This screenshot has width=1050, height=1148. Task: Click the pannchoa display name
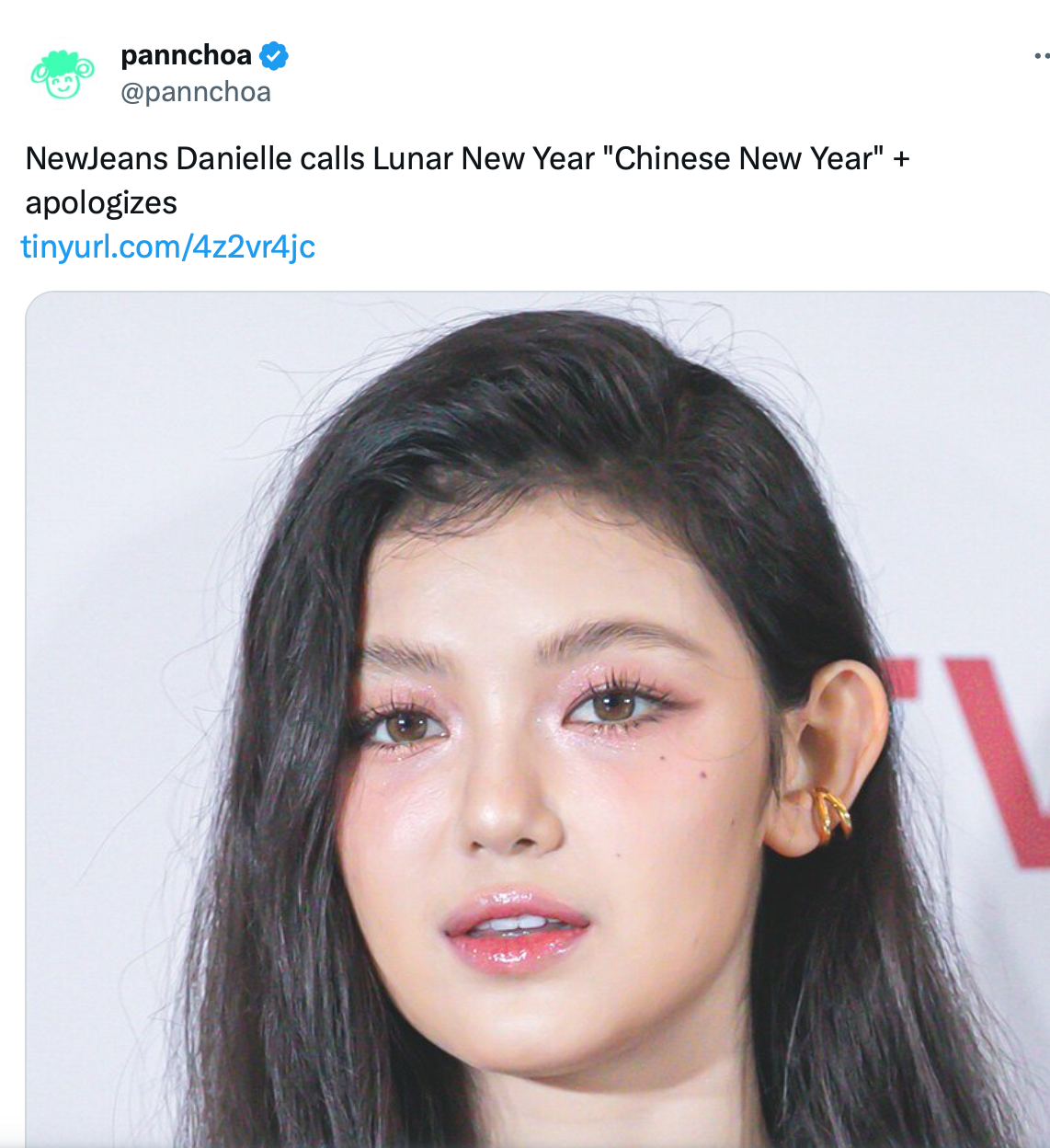[x=186, y=55]
